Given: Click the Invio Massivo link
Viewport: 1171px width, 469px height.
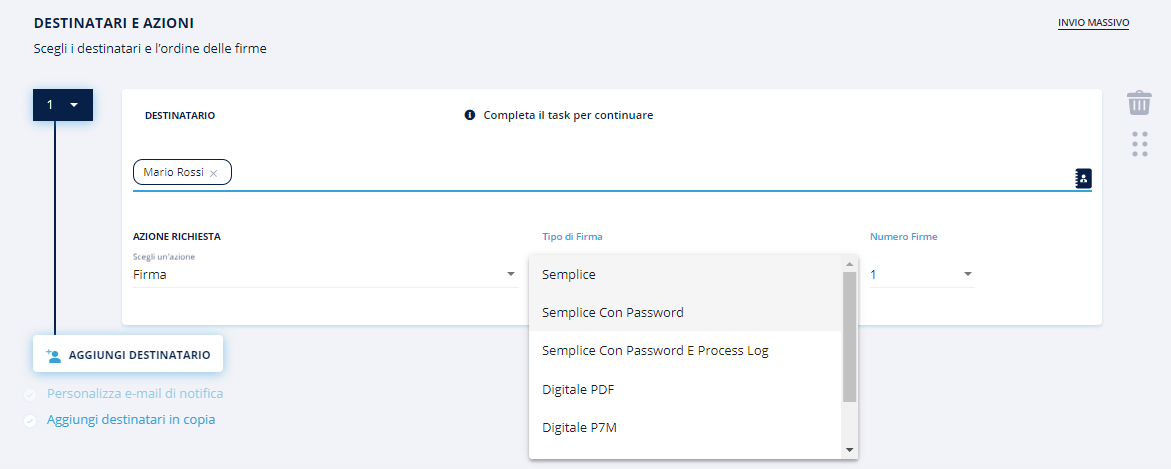Looking at the screenshot, I should 1093,22.
